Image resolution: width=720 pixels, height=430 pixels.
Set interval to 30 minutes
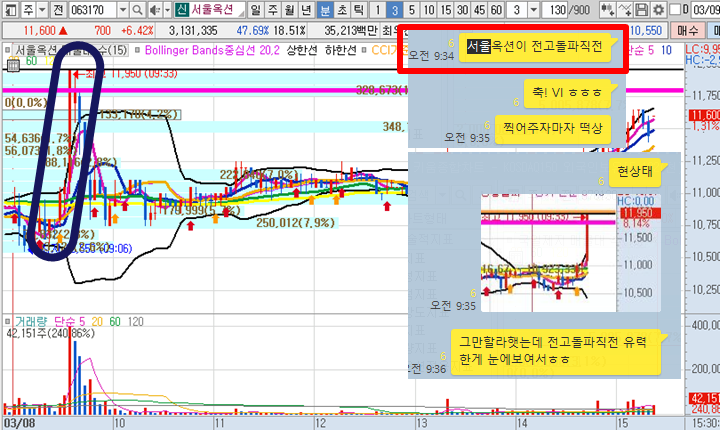click(462, 9)
